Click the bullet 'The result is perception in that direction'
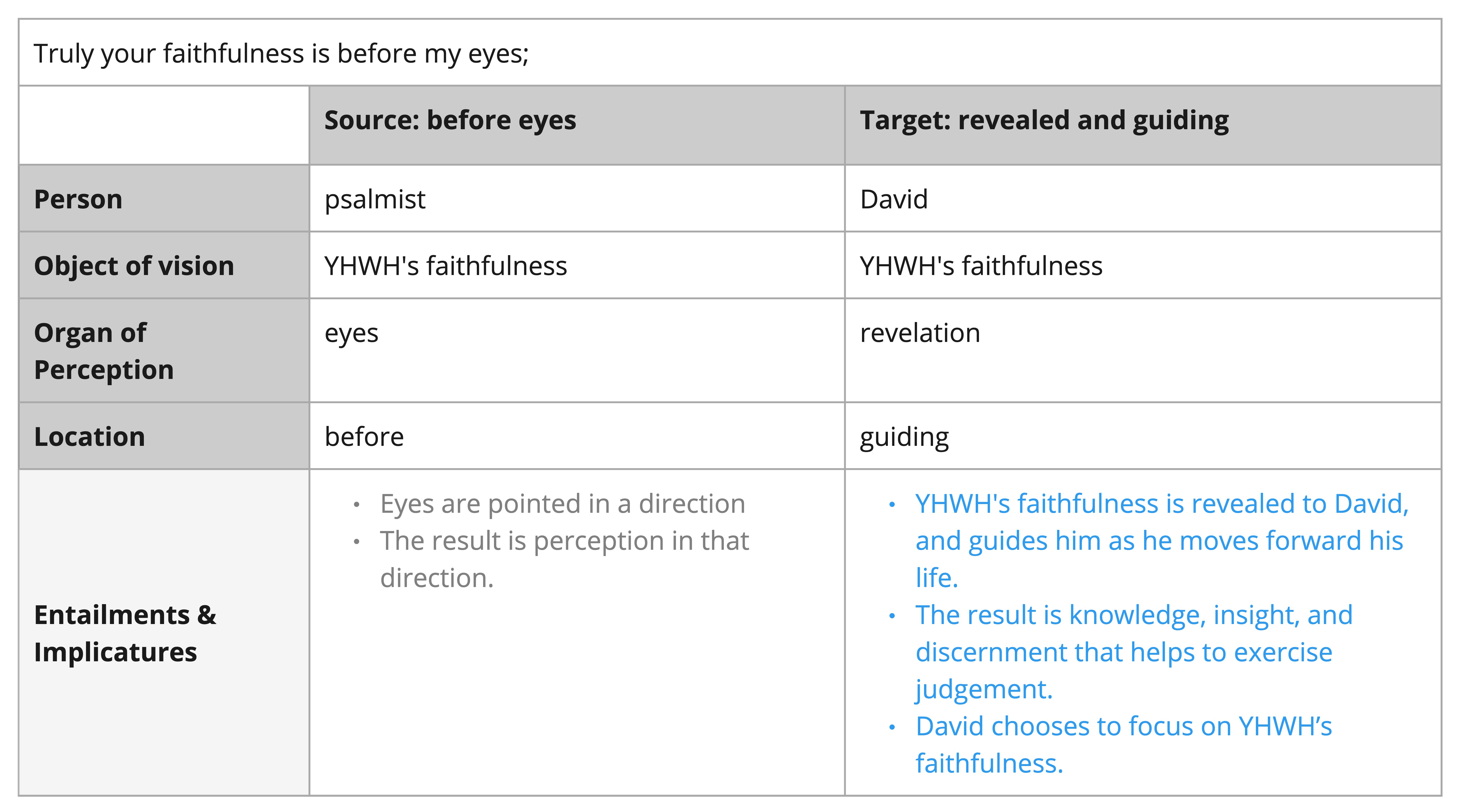Image resolution: width=1458 pixels, height=812 pixels. pyautogui.click(x=564, y=559)
